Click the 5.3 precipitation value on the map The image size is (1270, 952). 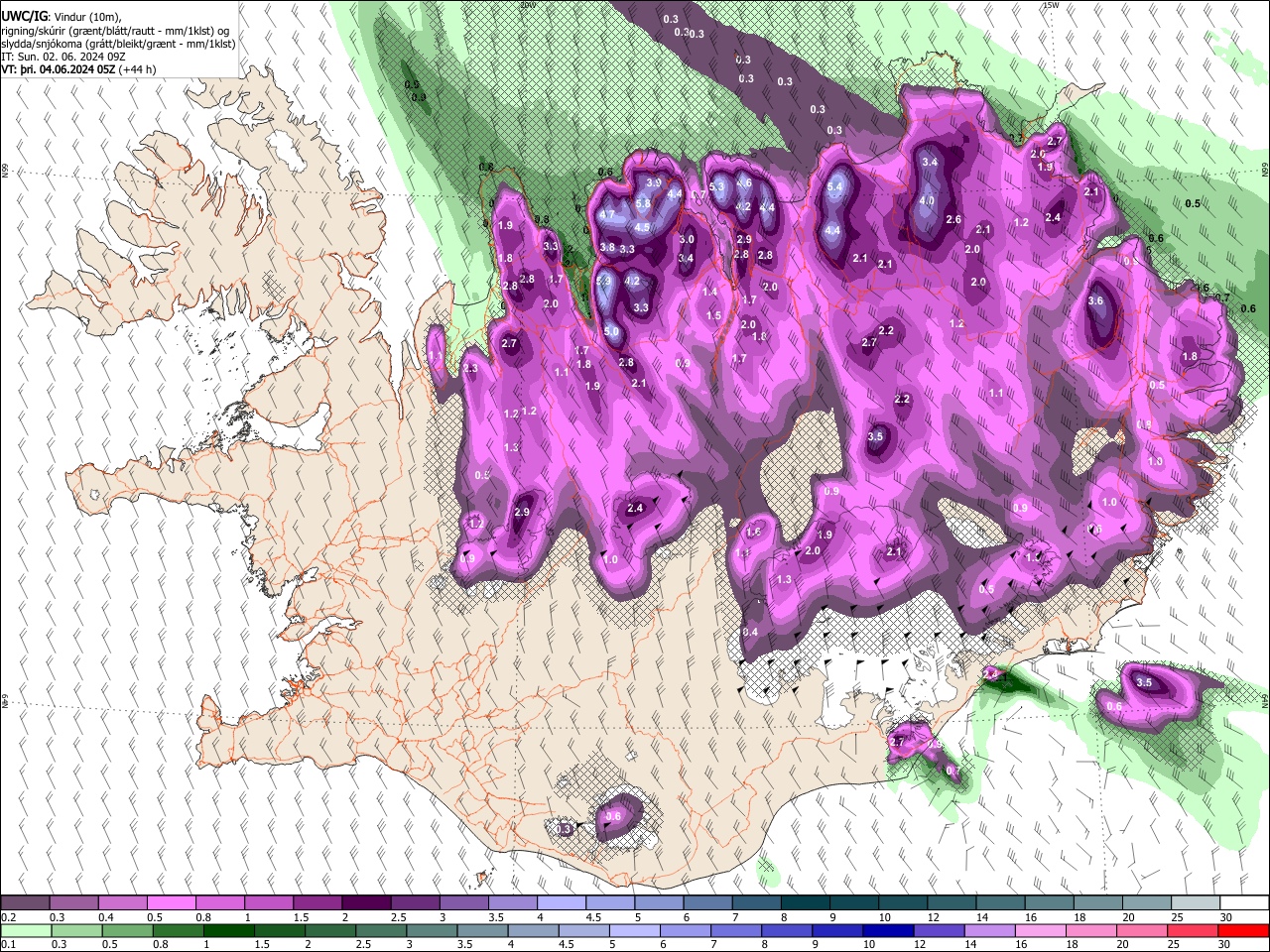coord(717,186)
